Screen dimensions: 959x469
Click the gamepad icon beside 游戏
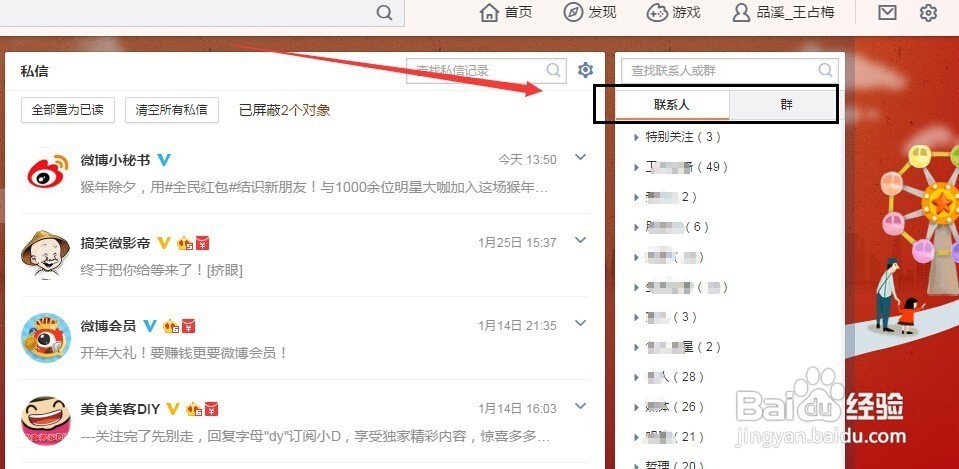[657, 12]
